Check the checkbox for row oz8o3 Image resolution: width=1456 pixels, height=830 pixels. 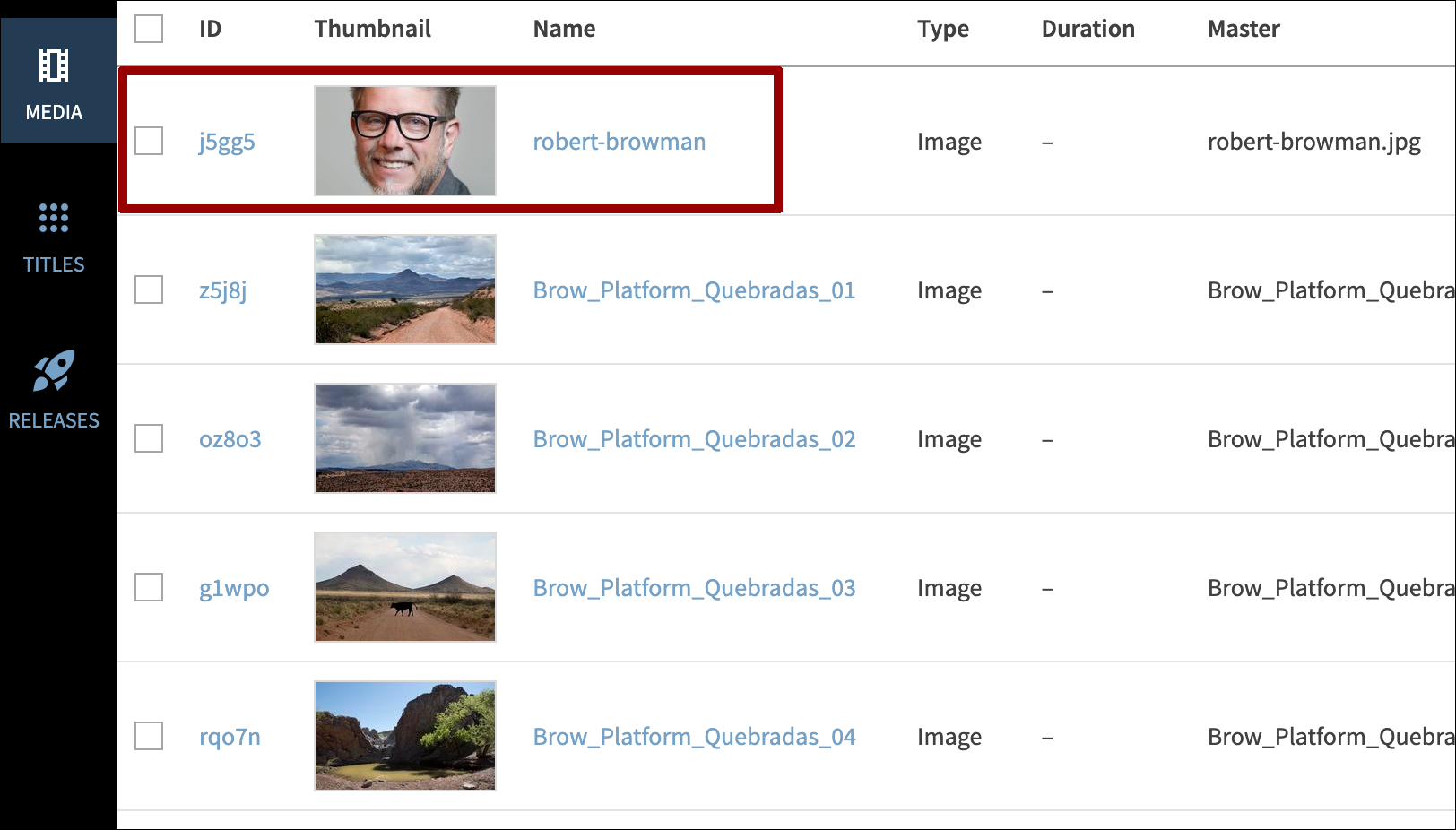(148, 438)
